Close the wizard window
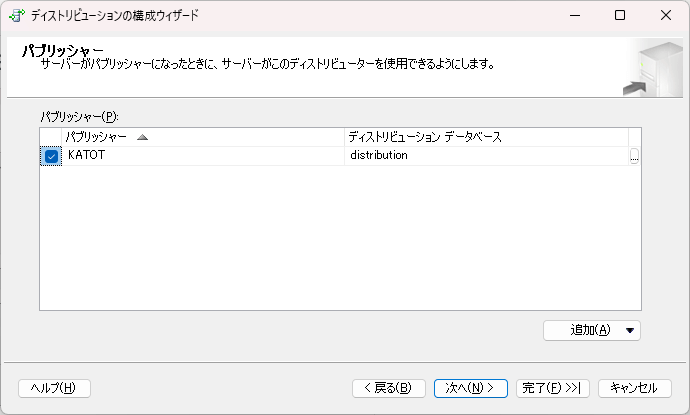The image size is (690, 415). click(666, 15)
